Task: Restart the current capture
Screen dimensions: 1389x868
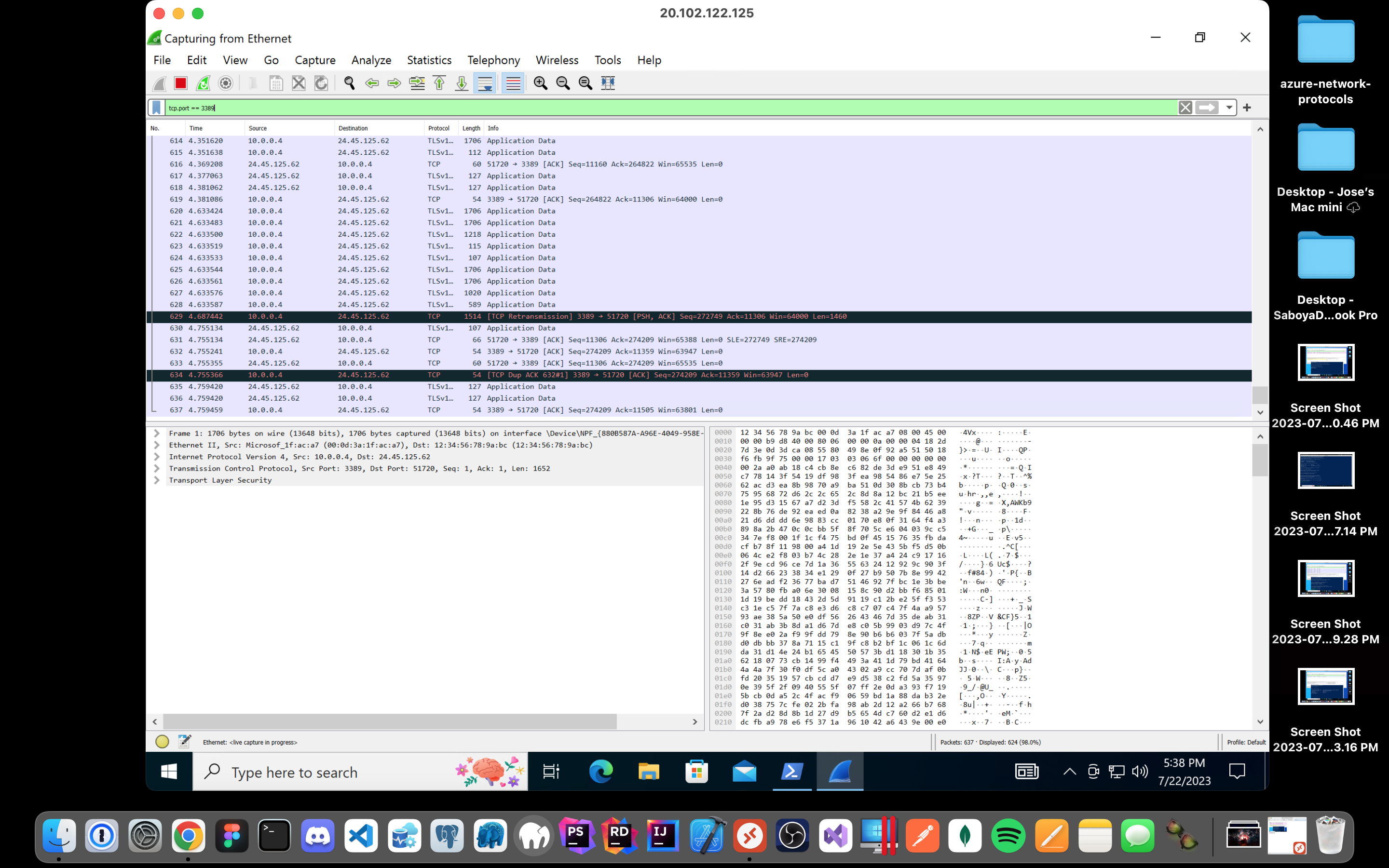Action: click(x=203, y=83)
